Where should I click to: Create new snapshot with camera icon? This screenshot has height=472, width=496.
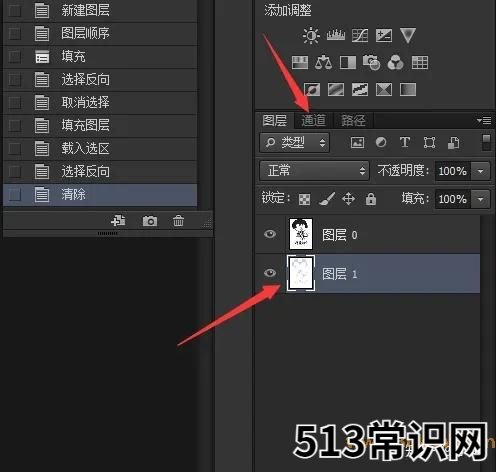(x=150, y=221)
